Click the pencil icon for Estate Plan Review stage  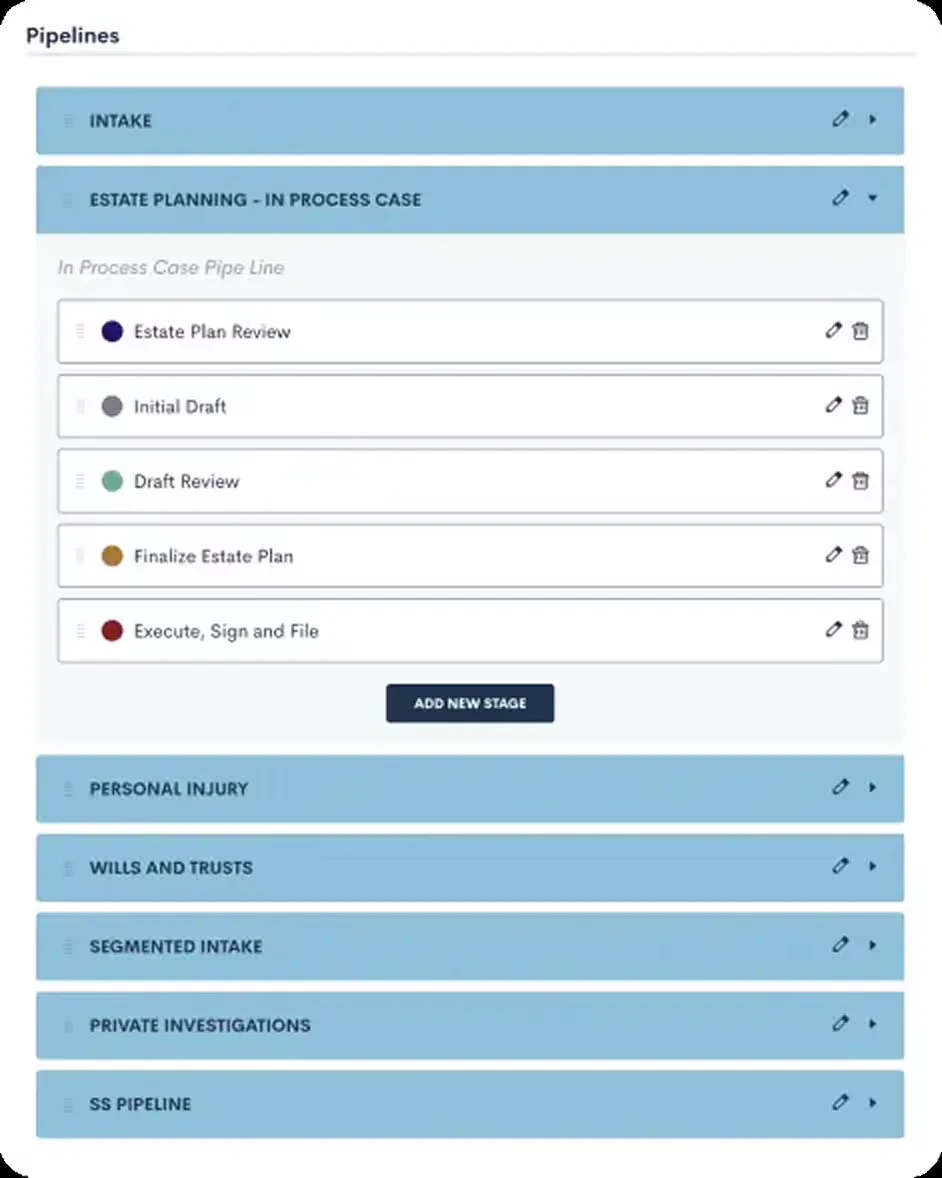833,330
